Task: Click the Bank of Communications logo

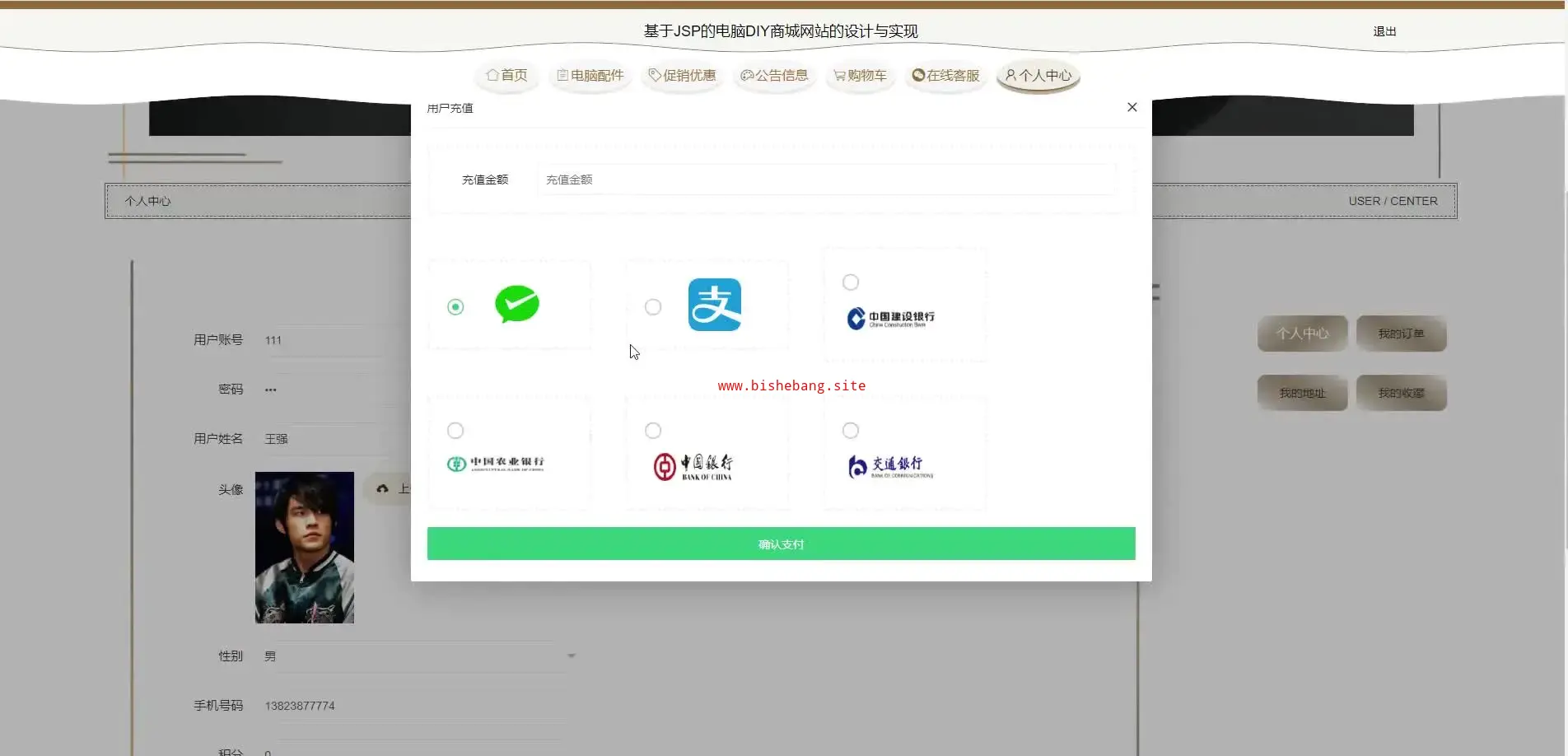Action: pos(890,467)
